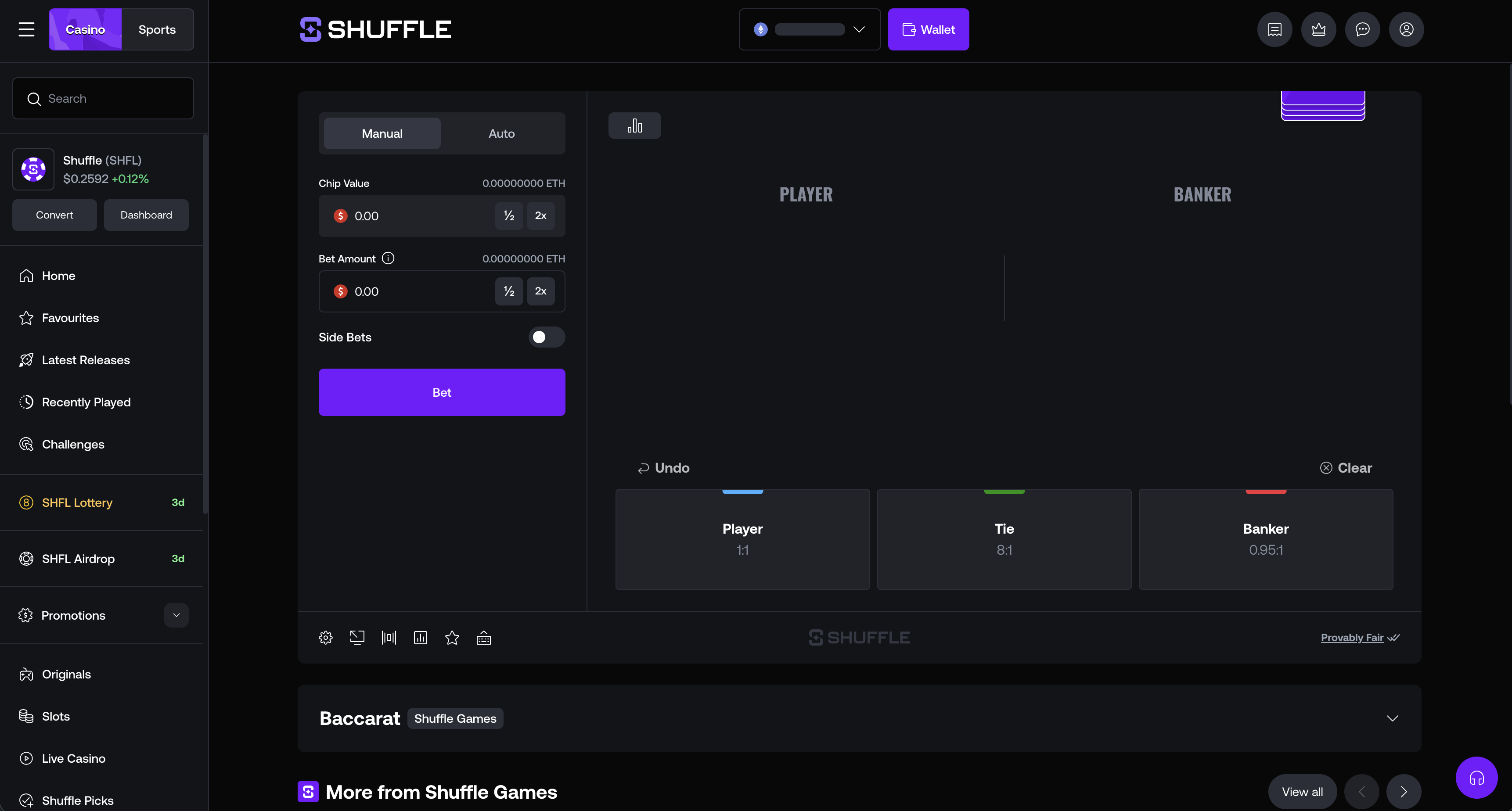
Task: Switch to Auto betting mode
Action: [x=501, y=133]
